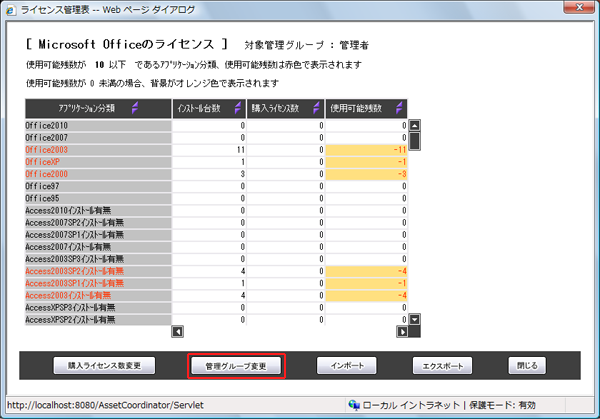This screenshot has width=600, height=419.
Task: Select the red Office2003 row
Action: coord(216,150)
